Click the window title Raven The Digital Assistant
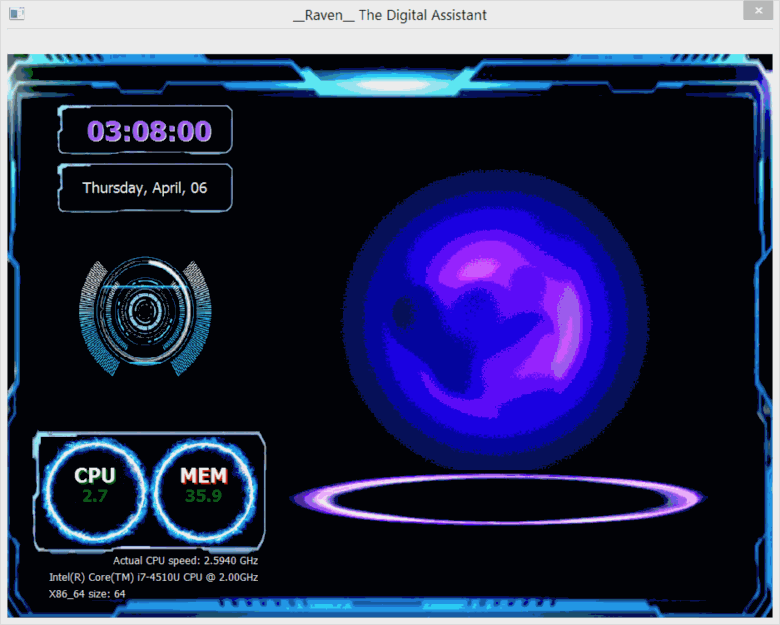 click(x=390, y=15)
